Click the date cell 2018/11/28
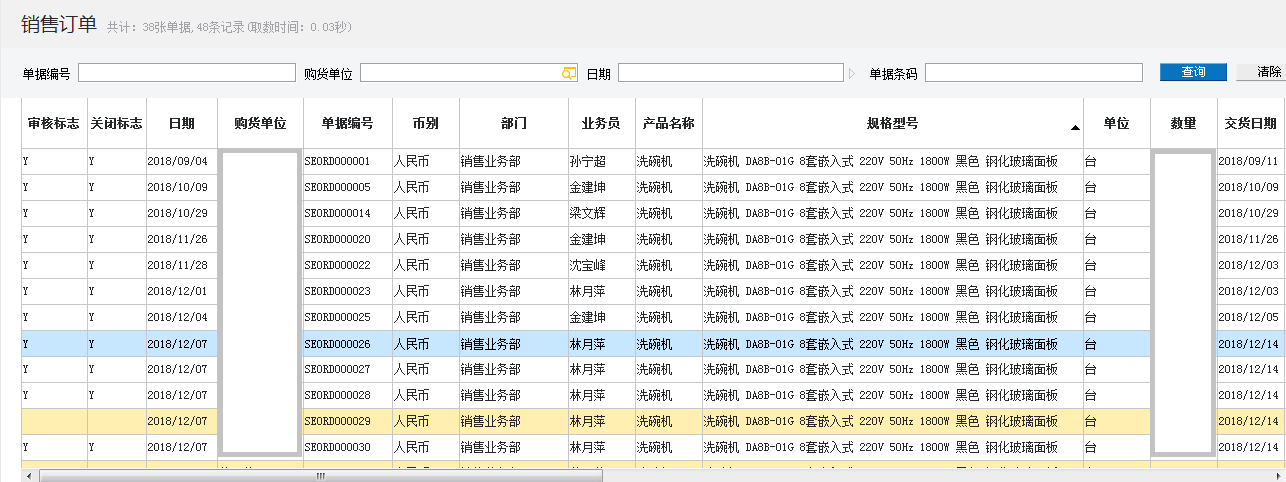The image size is (1286, 482). pos(182,266)
